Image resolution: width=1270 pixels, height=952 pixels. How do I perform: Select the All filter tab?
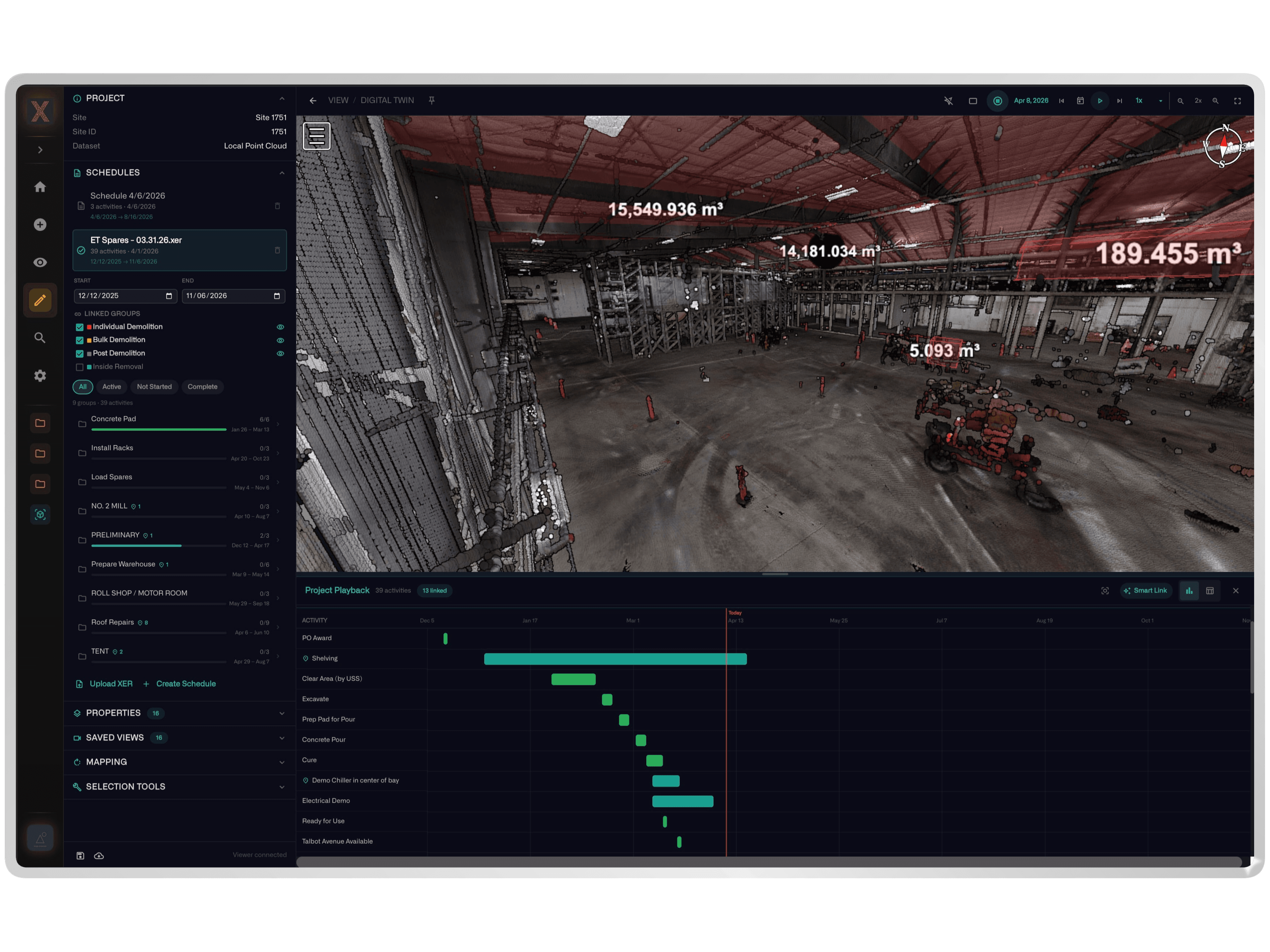(83, 387)
